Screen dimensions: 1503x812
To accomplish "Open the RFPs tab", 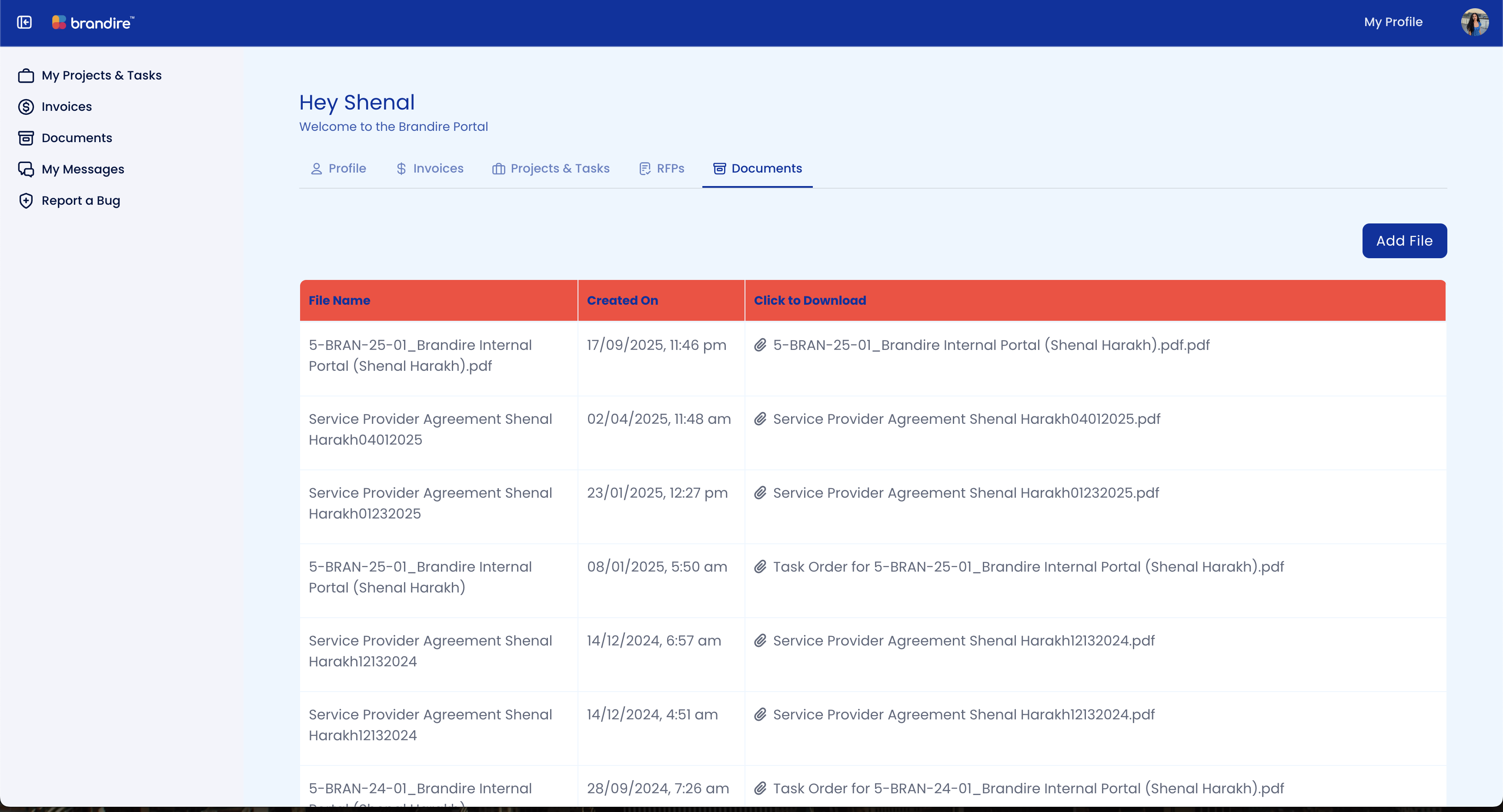I will [661, 169].
